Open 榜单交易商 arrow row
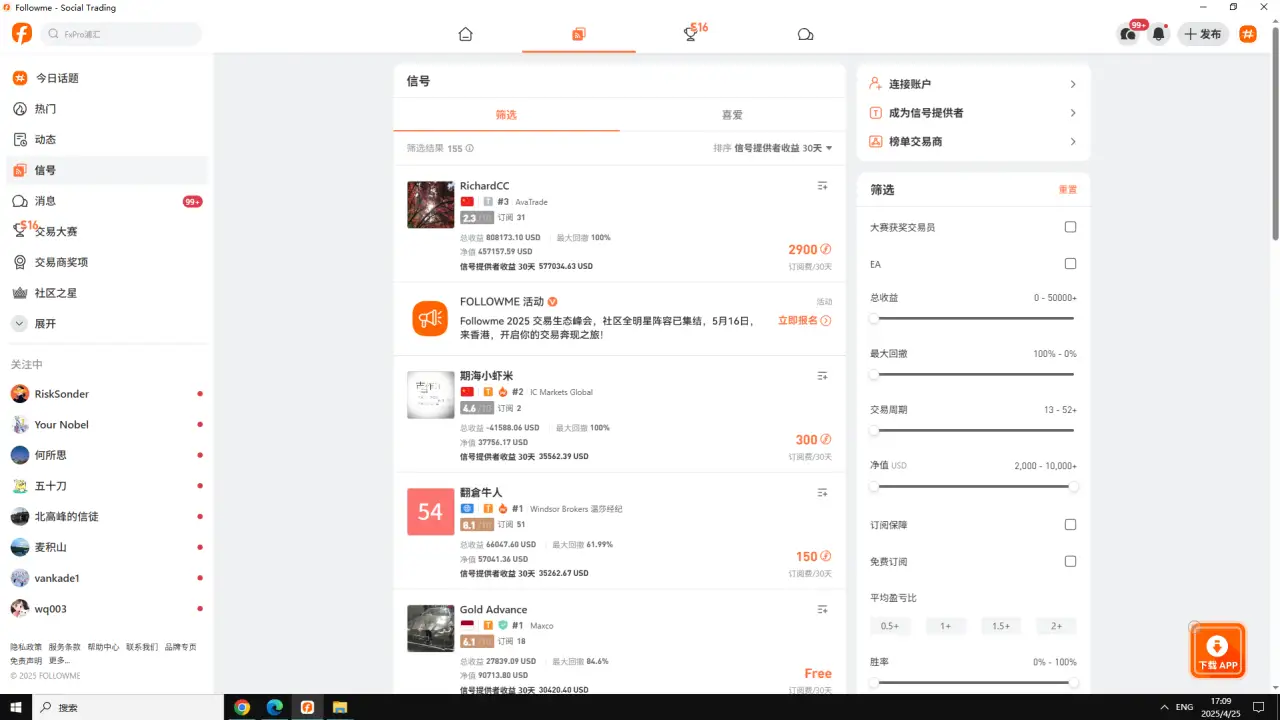This screenshot has height=720, width=1280. click(973, 142)
